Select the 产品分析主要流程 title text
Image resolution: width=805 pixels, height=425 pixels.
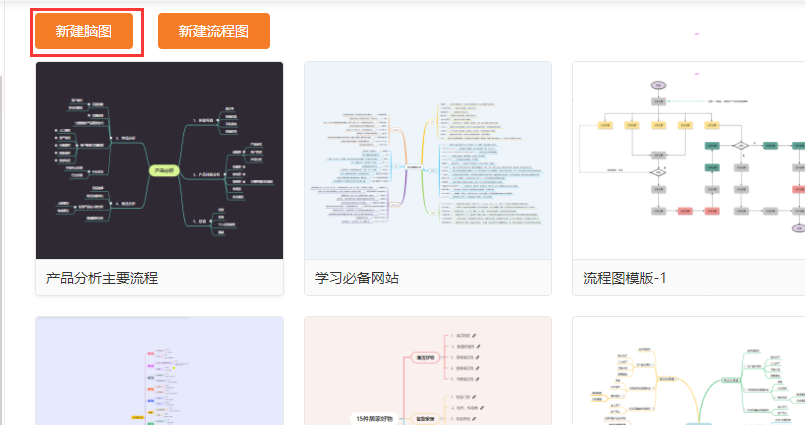[x=103, y=278]
